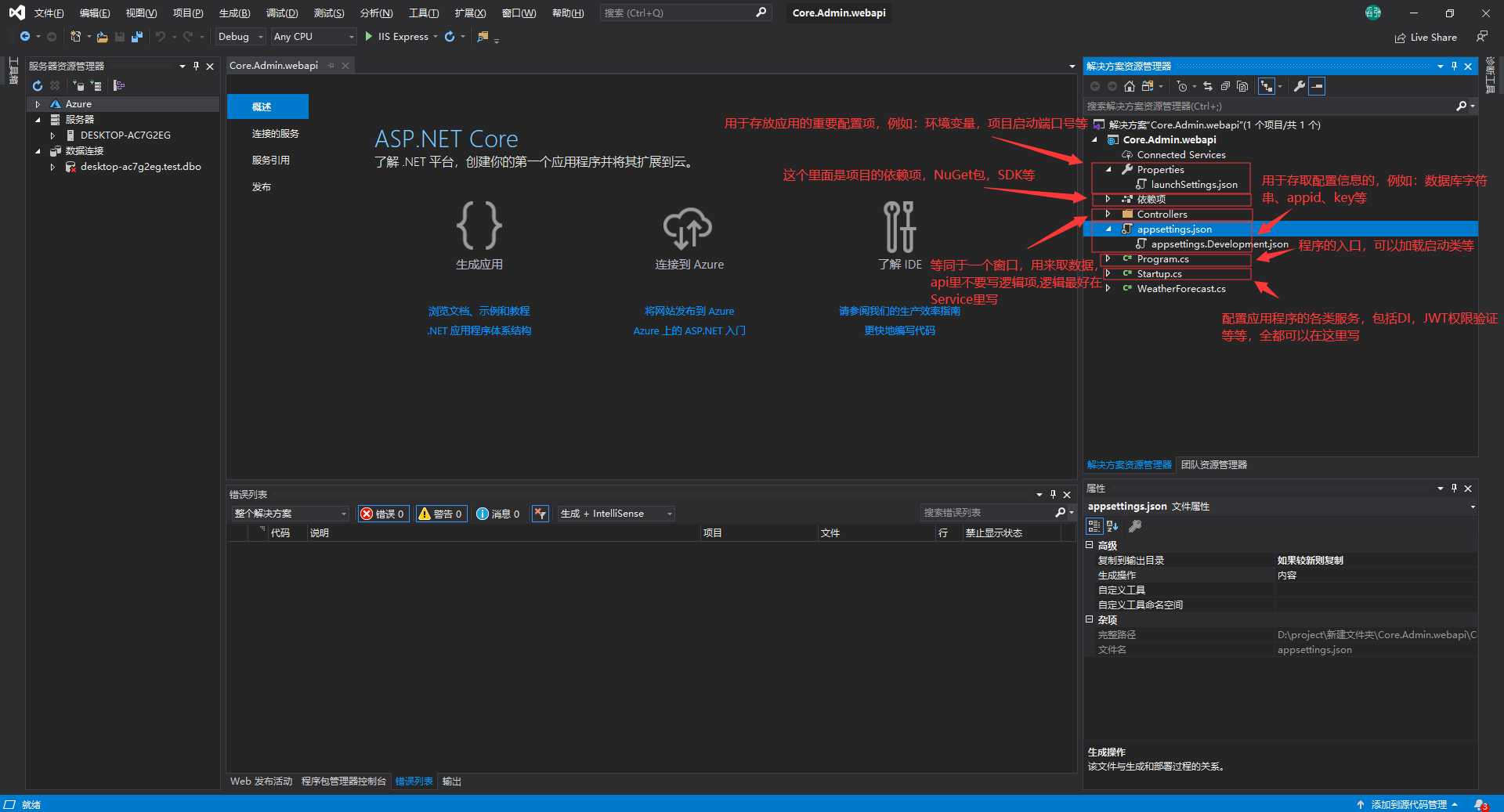The width and height of the screenshot is (1504, 812).
Task: Toggle the Warnings 0 filter button
Action: (441, 514)
